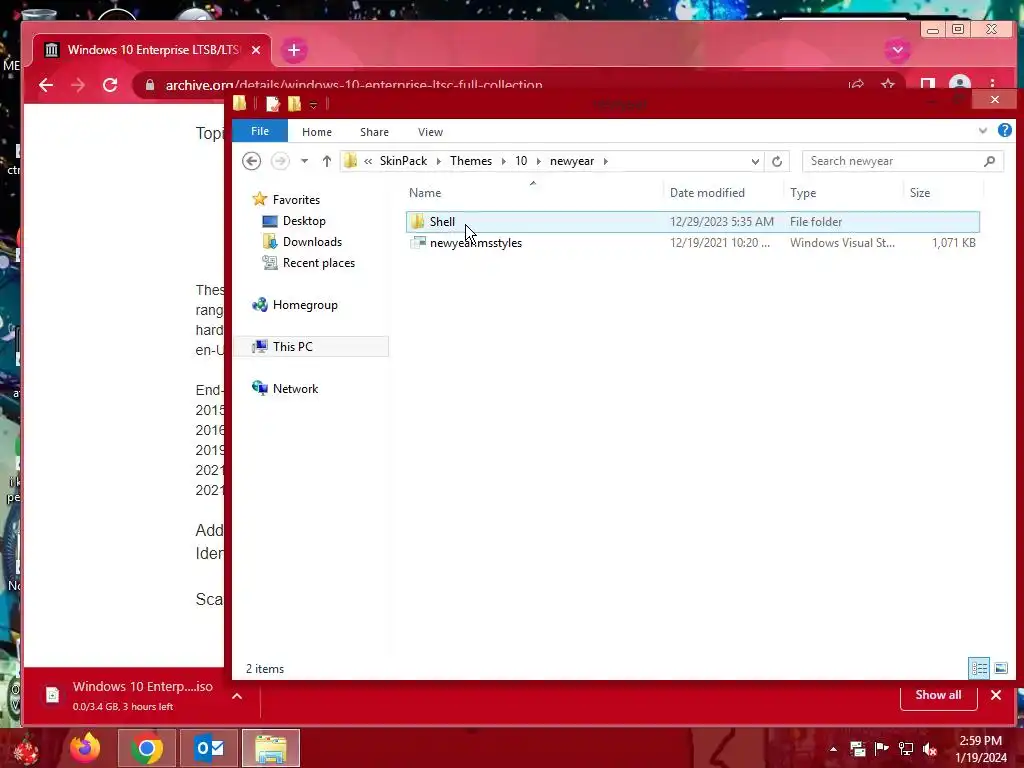Screen dimensions: 1024x768
Task: Click 10 in the address breadcrumb
Action: click(520, 161)
